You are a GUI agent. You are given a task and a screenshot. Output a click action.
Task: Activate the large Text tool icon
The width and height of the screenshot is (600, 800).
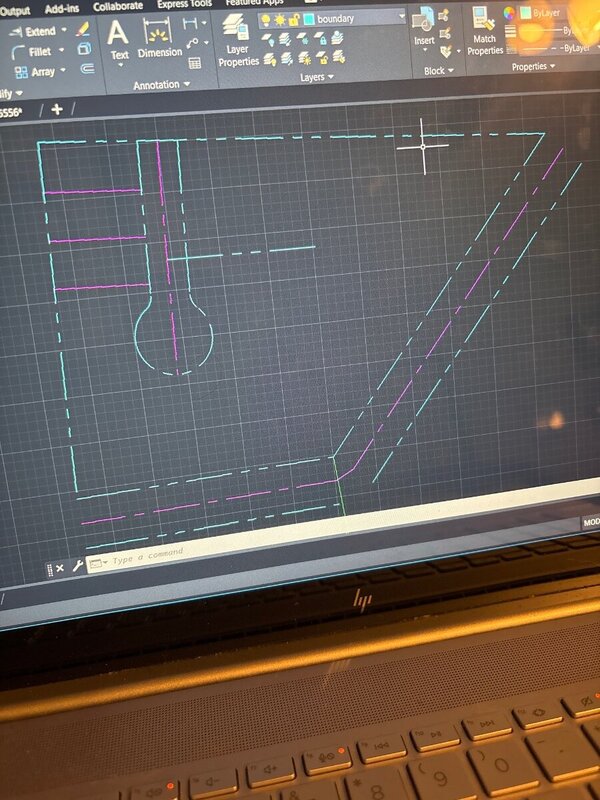coord(118,34)
